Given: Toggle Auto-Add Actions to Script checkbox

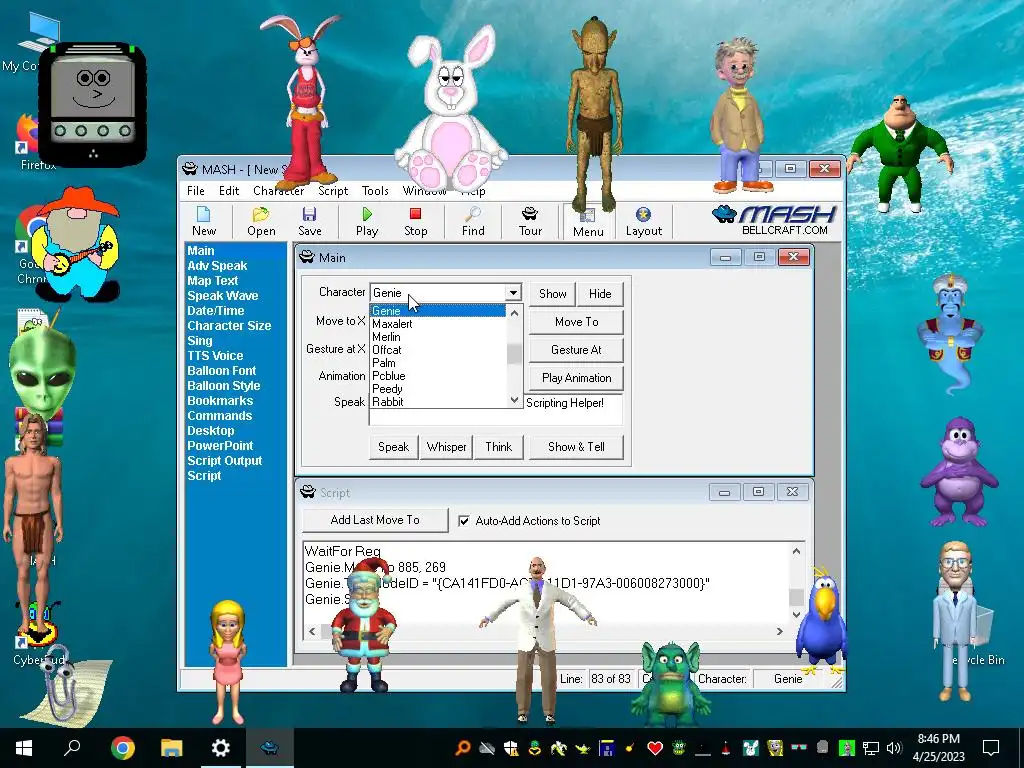Looking at the screenshot, I should 464,521.
